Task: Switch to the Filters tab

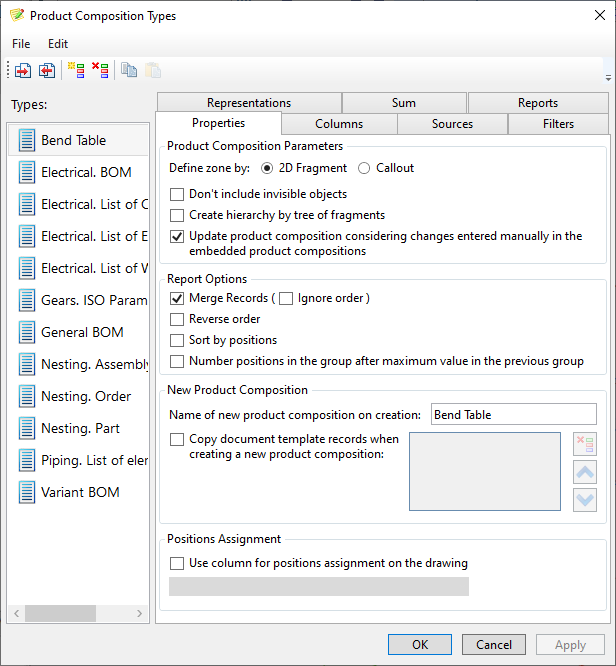Action: click(558, 124)
